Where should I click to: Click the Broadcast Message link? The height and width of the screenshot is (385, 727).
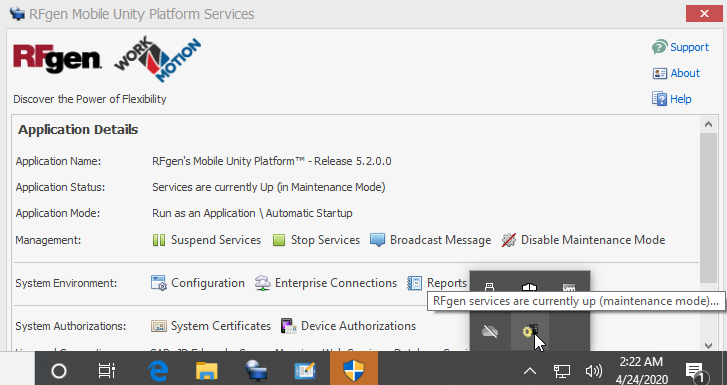click(x=440, y=240)
